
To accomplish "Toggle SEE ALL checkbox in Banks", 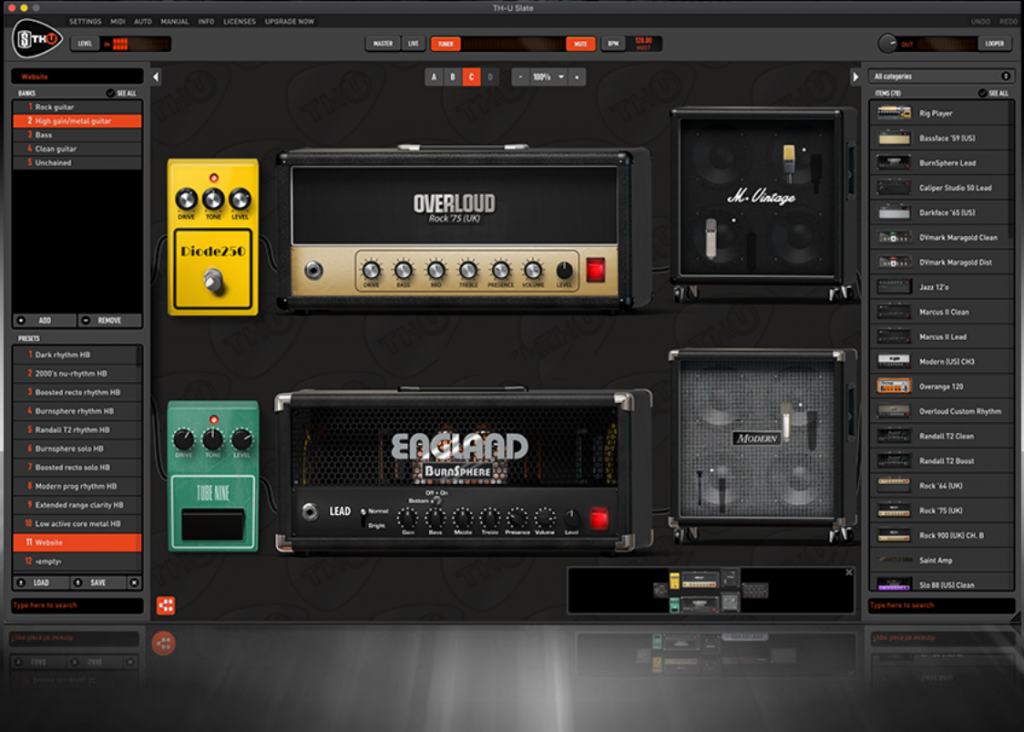I will pos(110,93).
